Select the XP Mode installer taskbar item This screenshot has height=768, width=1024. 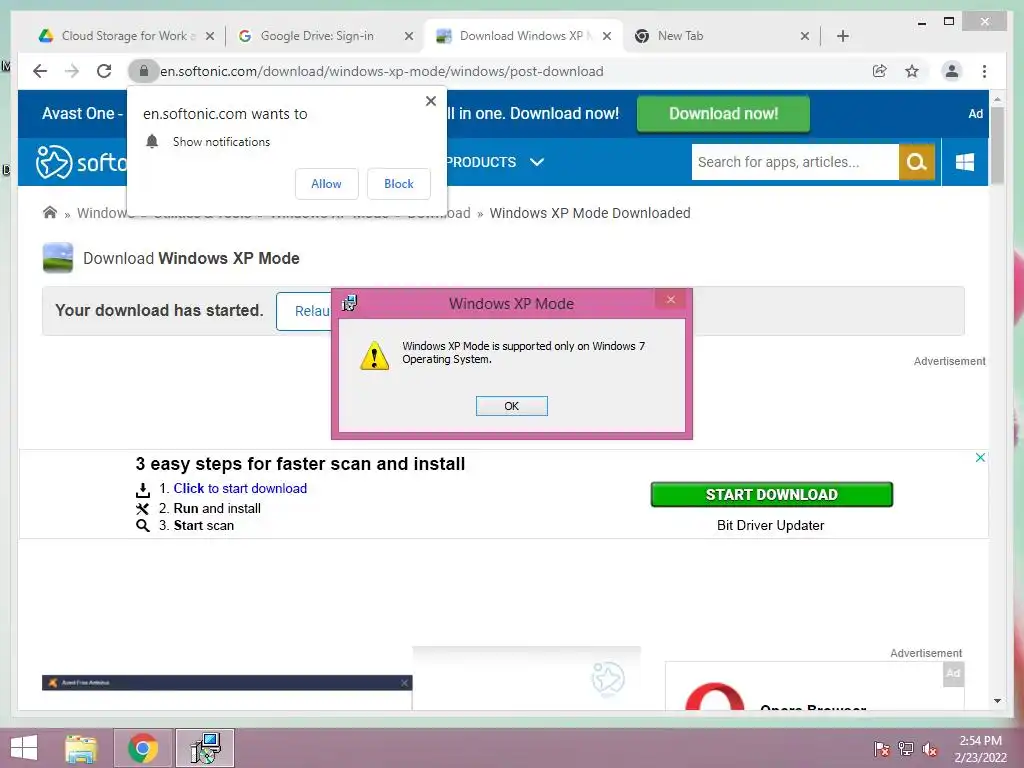205,748
